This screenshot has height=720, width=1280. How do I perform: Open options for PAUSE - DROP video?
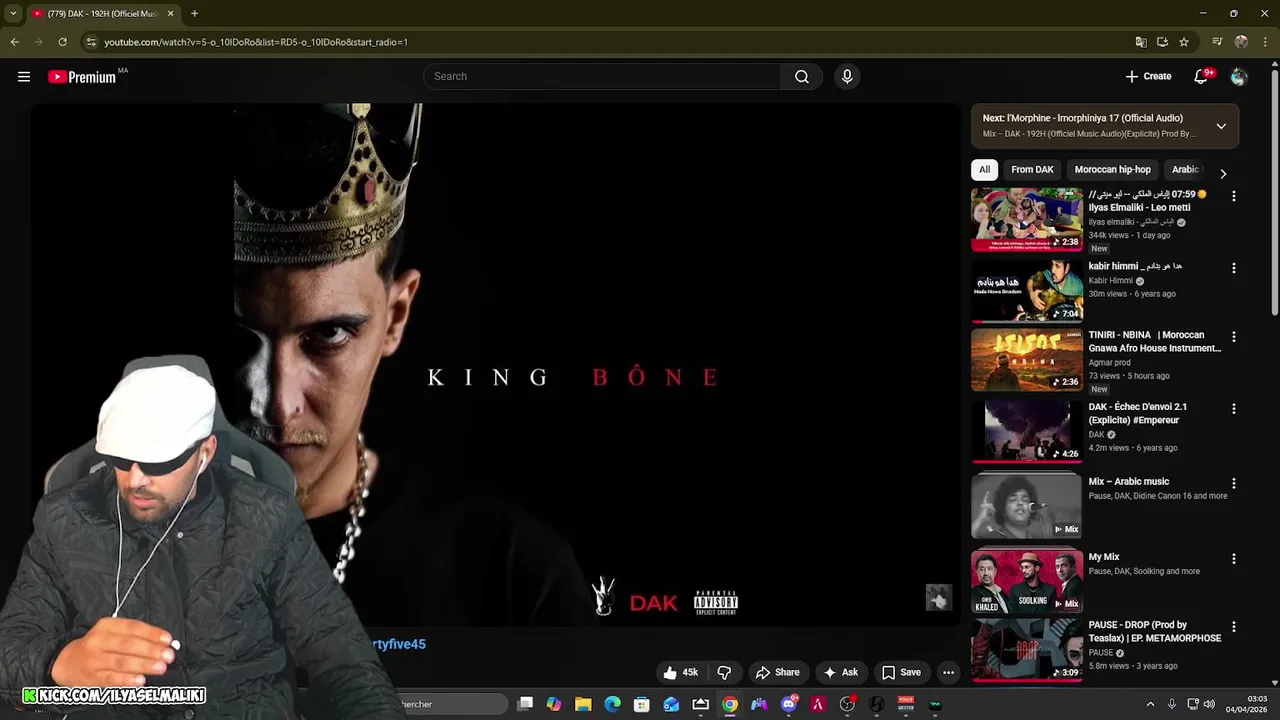tap(1233, 627)
